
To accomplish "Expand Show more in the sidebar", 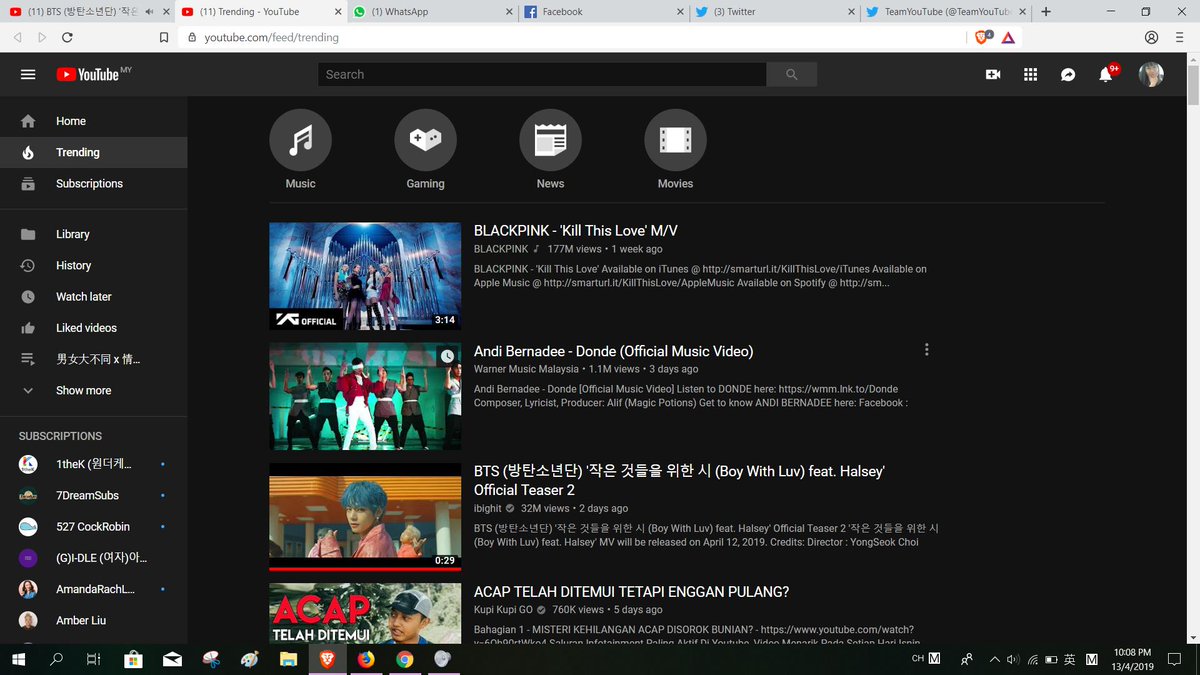I will (93, 390).
